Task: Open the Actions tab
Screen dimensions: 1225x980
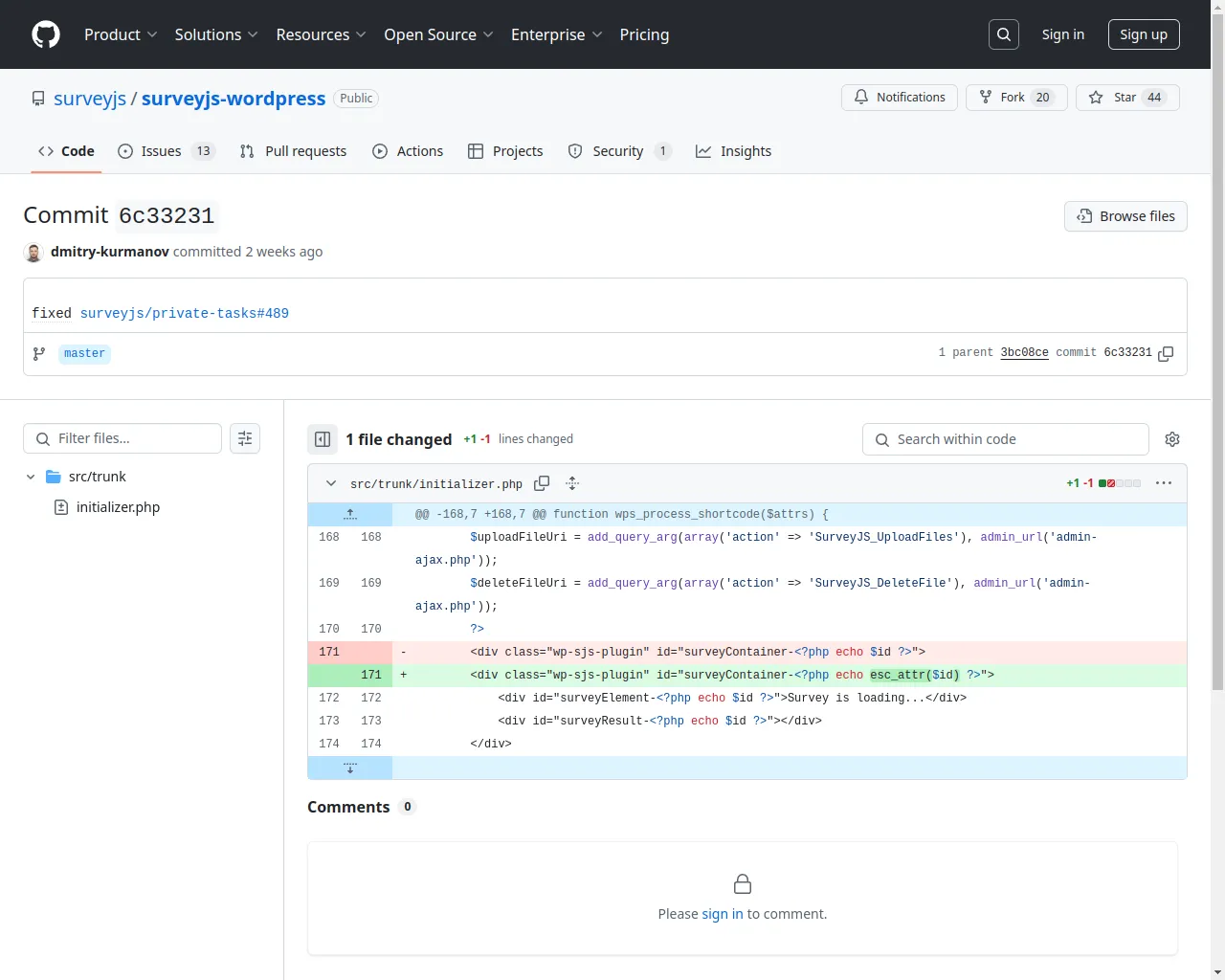Action: (408, 151)
